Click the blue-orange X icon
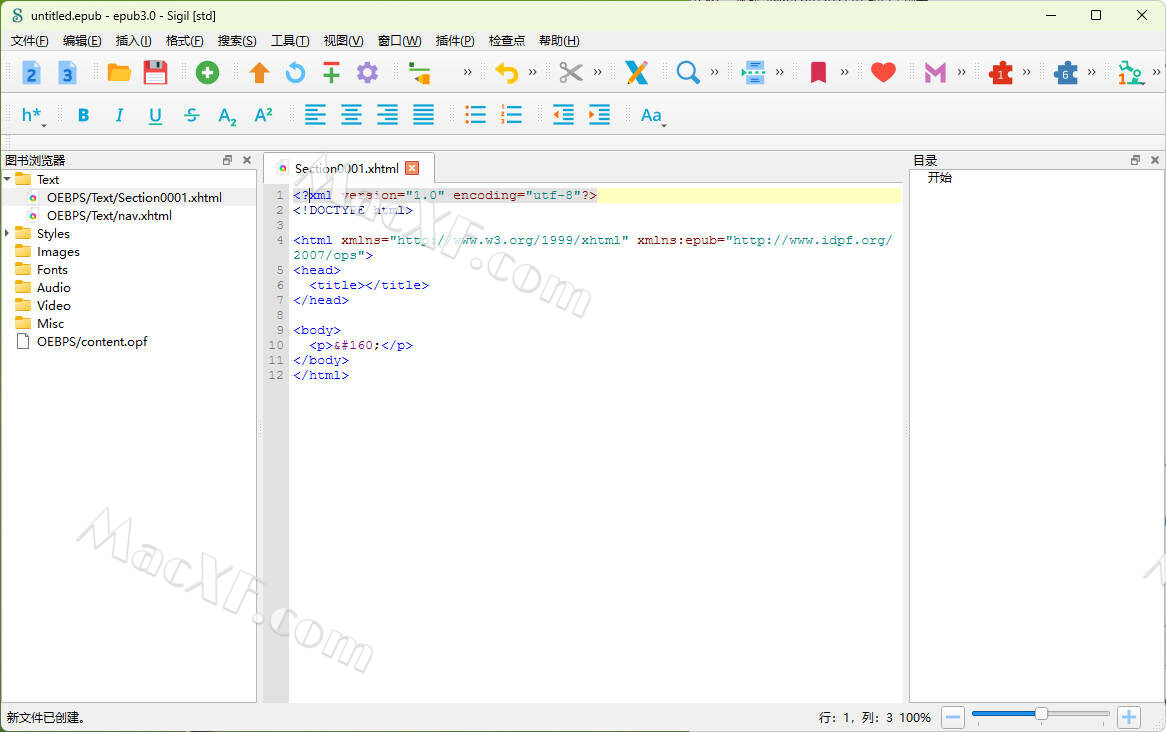The image size is (1166, 732). 637,72
